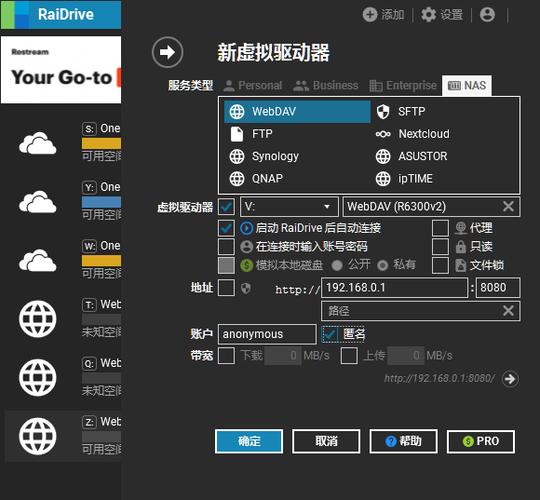Select the W: OneDrive cloud icon
Screen dimensions: 540x500
[38, 260]
